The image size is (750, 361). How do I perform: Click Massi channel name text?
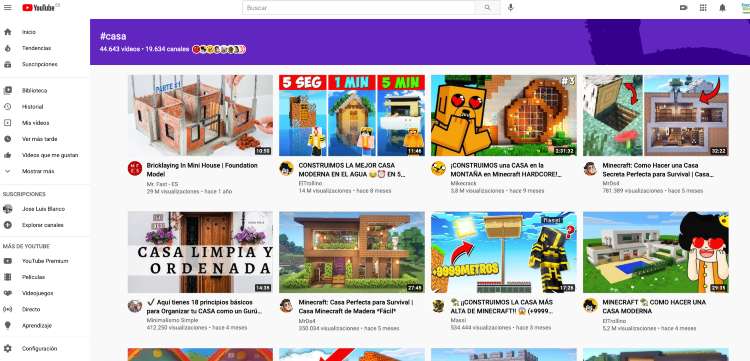coord(458,320)
